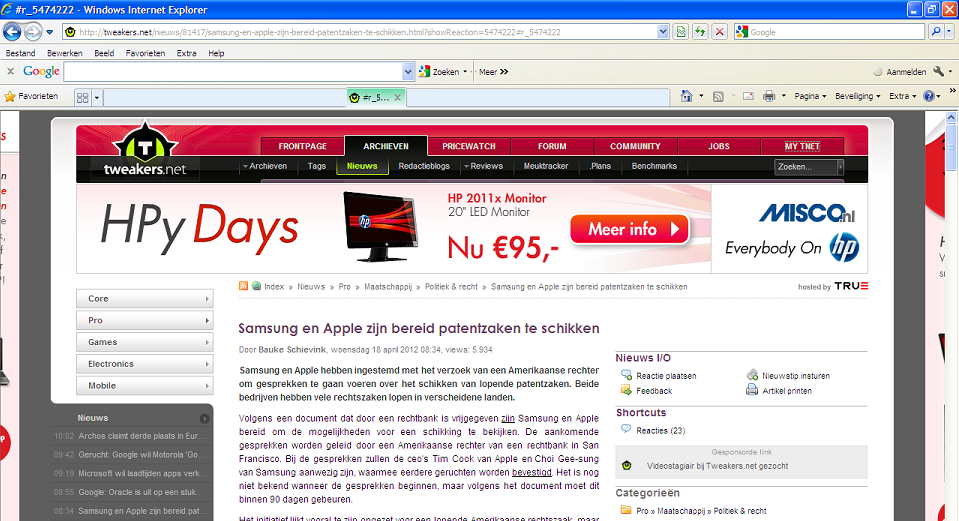
Task: Expand the Electronics sidebar category
Action: tap(145, 364)
